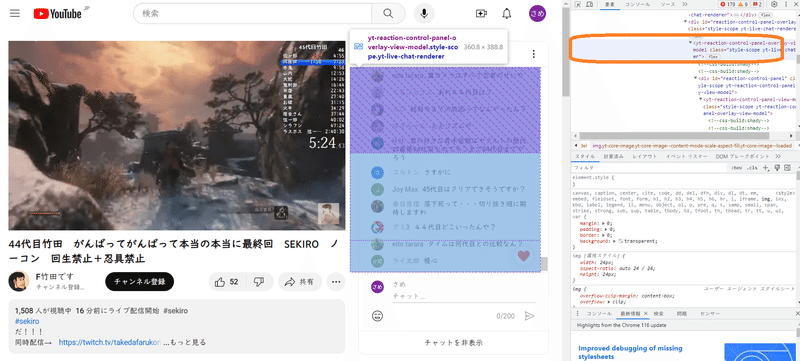Open the emoji picker in chat
This screenshot has width=800, height=361.
(378, 316)
